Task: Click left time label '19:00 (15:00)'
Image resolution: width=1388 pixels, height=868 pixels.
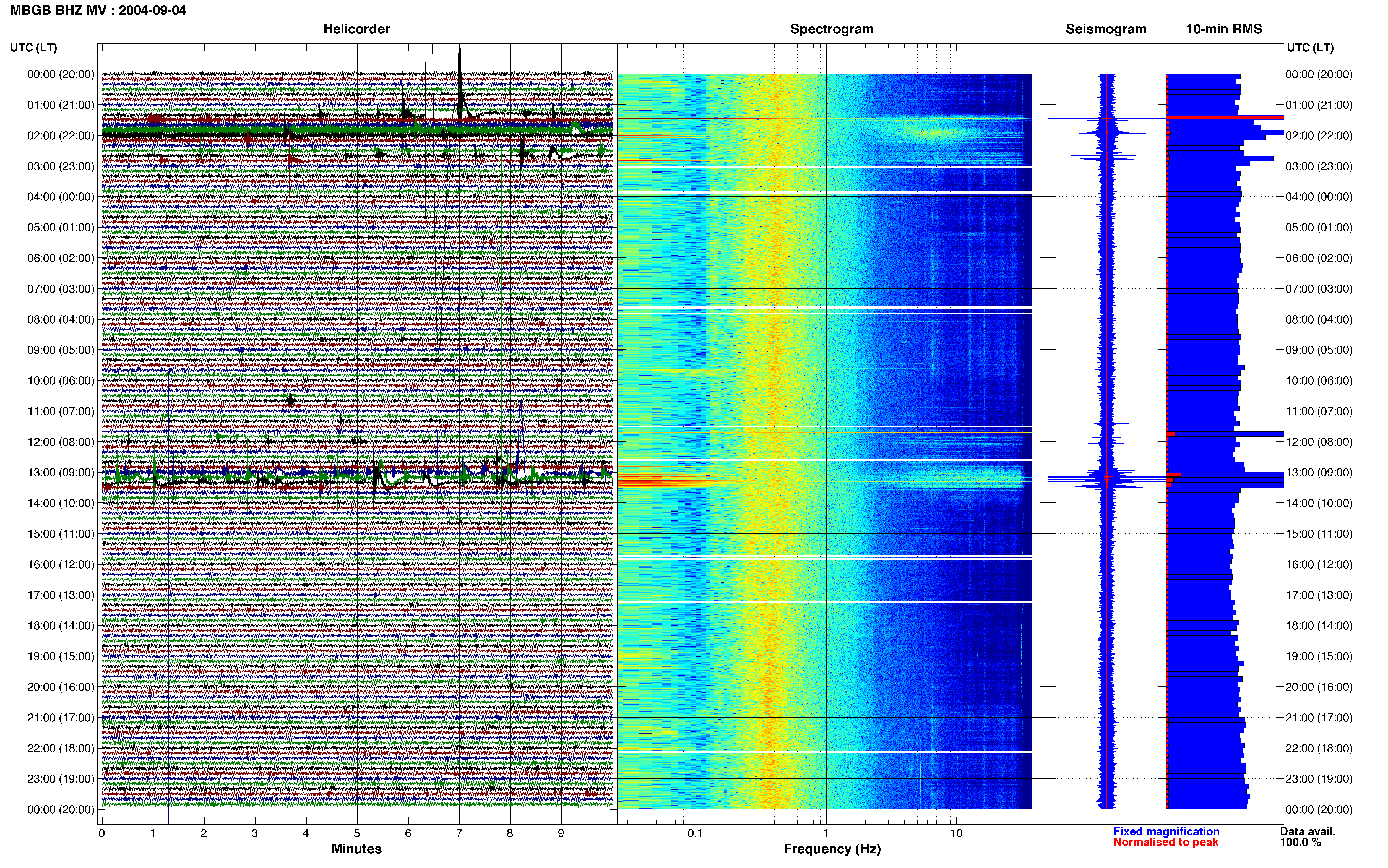Action: pyautogui.click(x=61, y=656)
